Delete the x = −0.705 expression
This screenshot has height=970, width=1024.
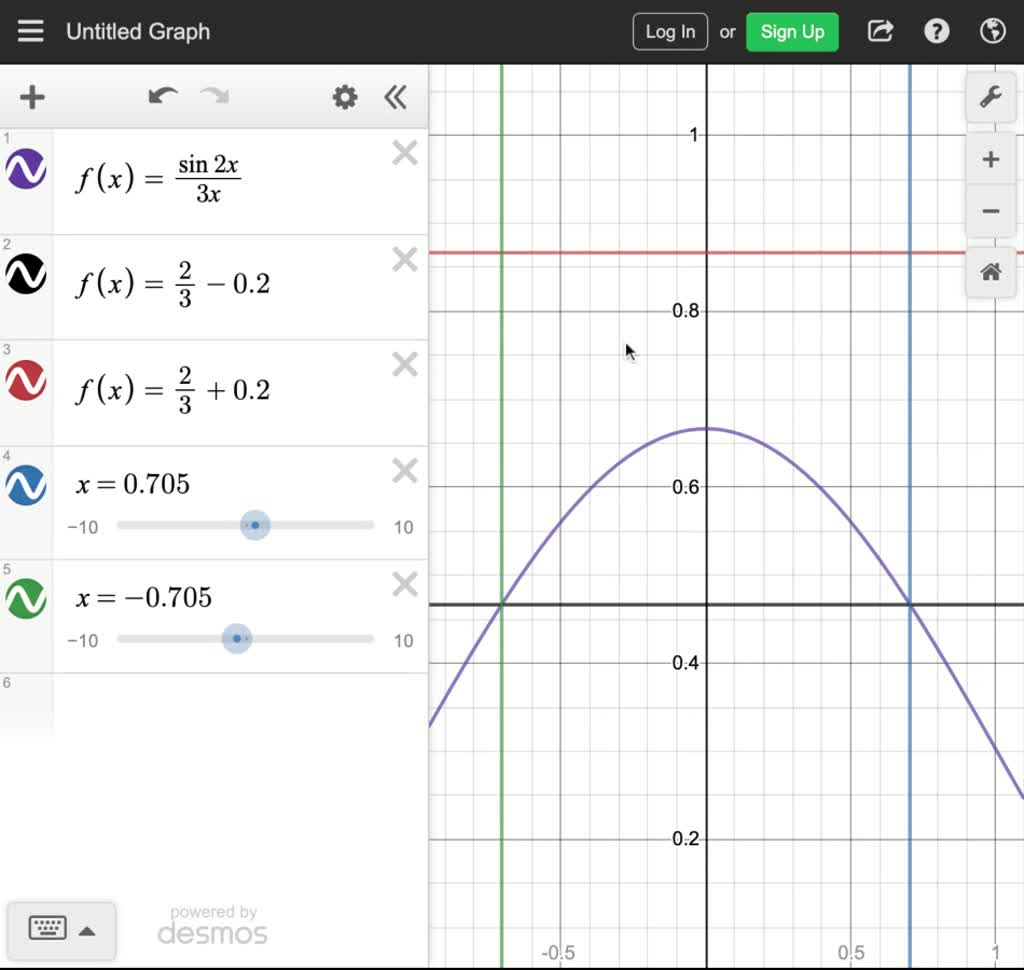(x=404, y=584)
